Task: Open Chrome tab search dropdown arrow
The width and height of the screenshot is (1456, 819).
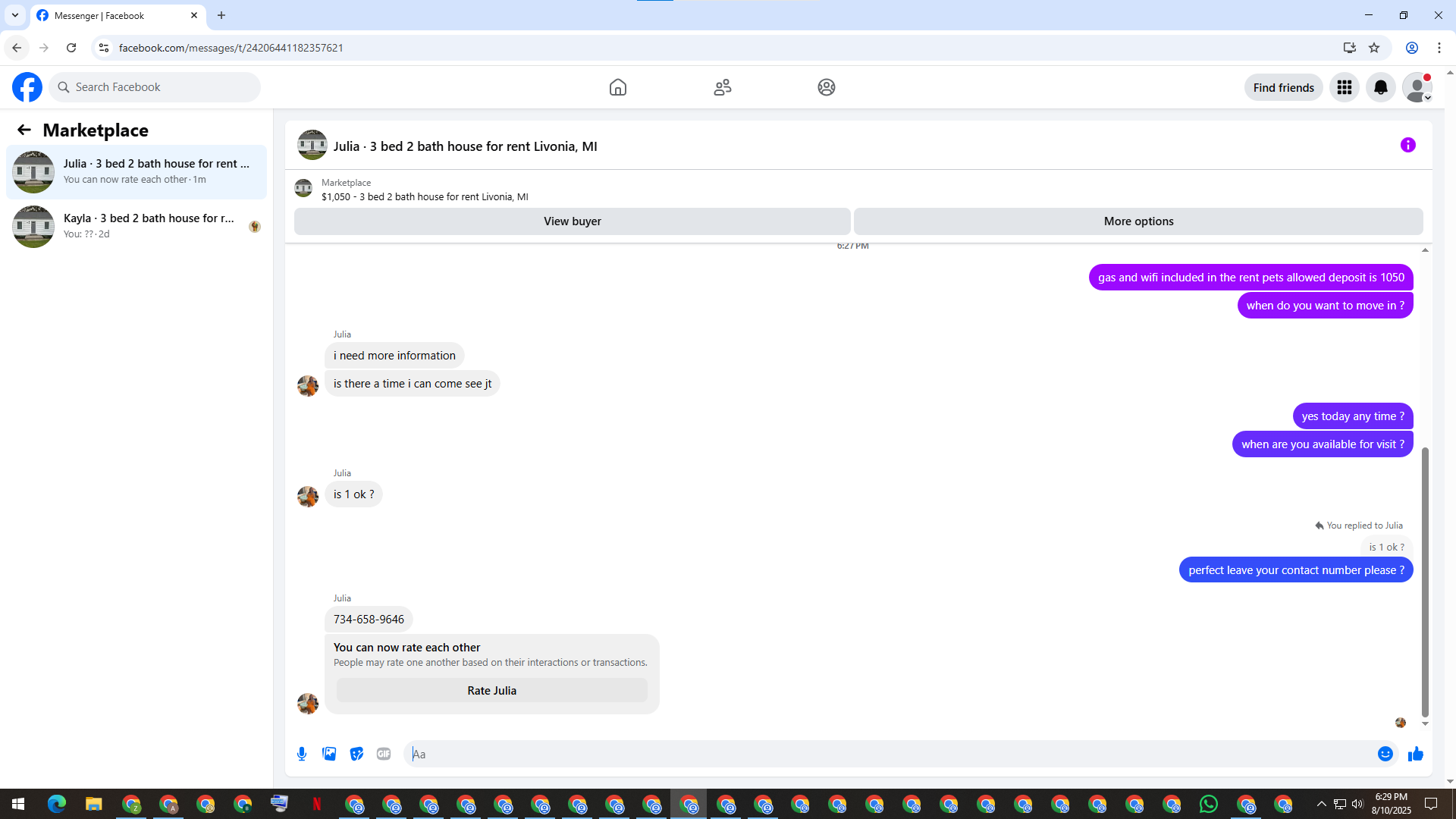Action: click(14, 15)
